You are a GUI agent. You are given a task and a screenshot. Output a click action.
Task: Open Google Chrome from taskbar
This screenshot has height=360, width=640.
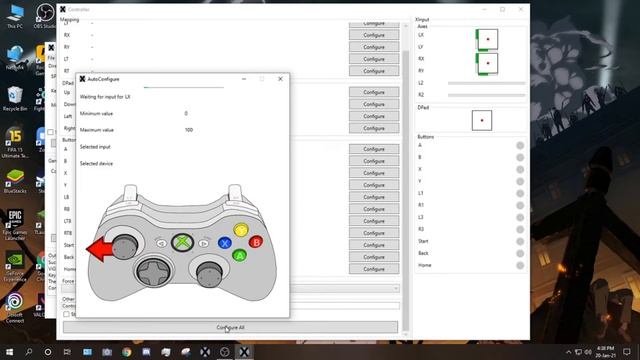tap(127, 352)
